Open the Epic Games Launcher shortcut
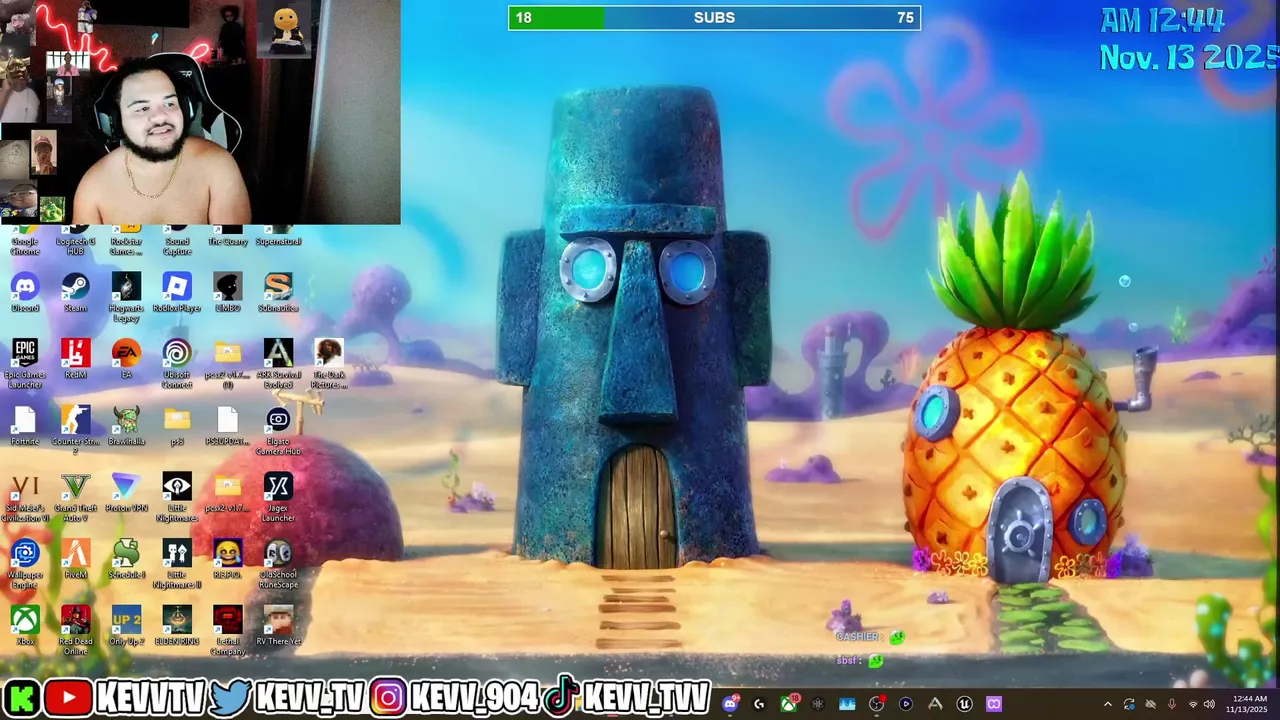The width and height of the screenshot is (1280, 720). tap(25, 363)
